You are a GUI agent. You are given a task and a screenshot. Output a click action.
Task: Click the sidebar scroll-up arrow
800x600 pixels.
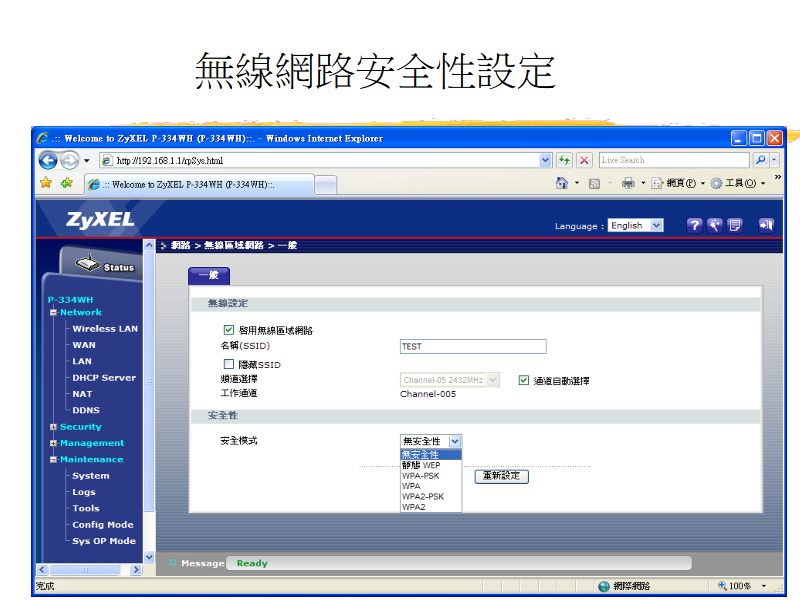(149, 245)
